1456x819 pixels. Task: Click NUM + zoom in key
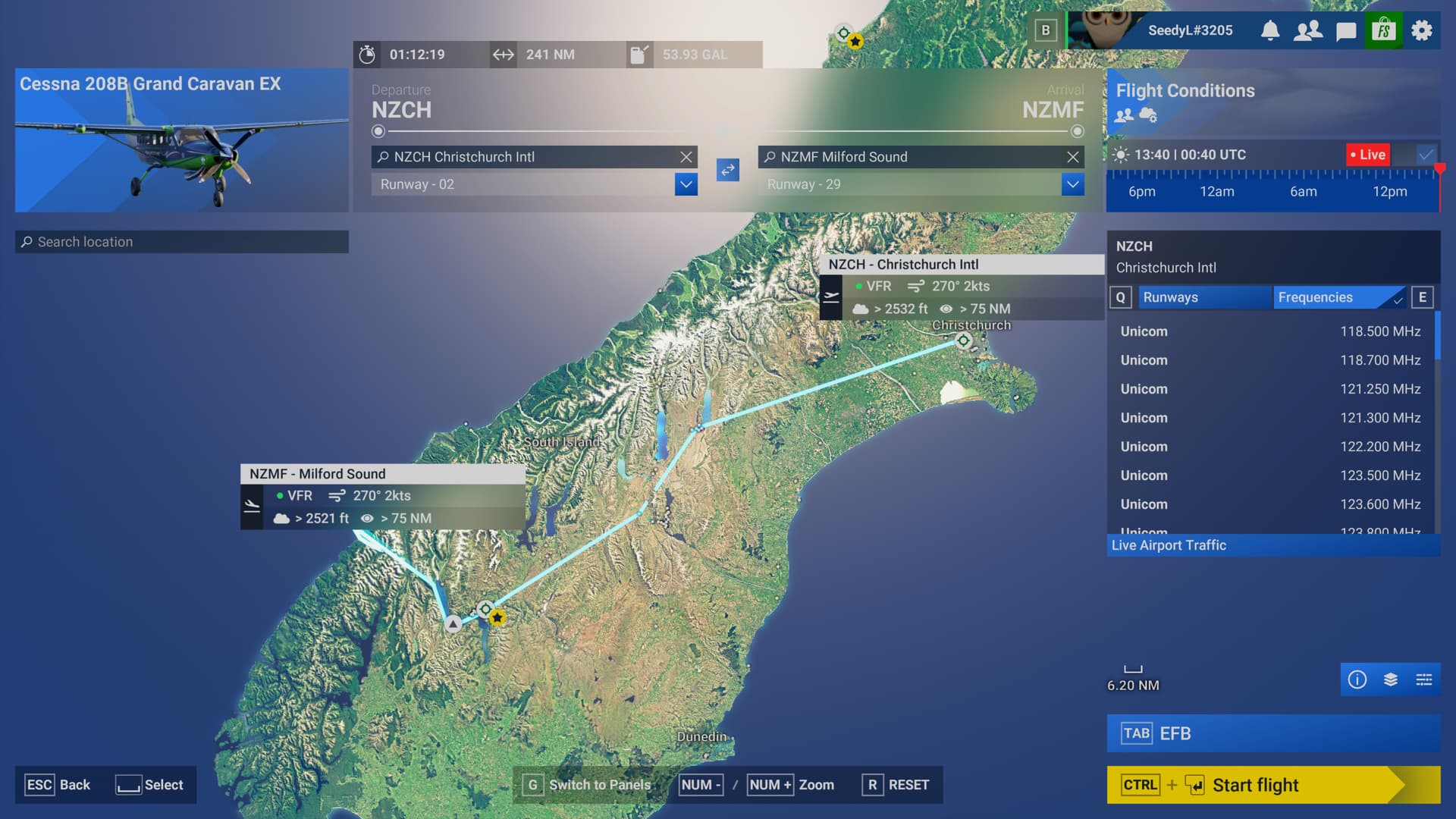(770, 785)
